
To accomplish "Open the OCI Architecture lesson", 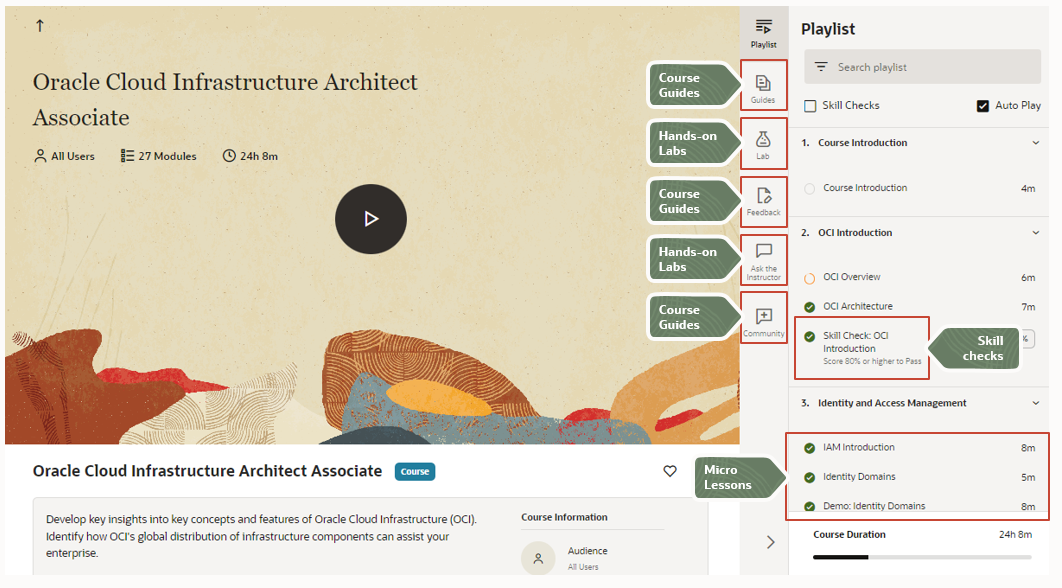I will (x=919, y=306).
